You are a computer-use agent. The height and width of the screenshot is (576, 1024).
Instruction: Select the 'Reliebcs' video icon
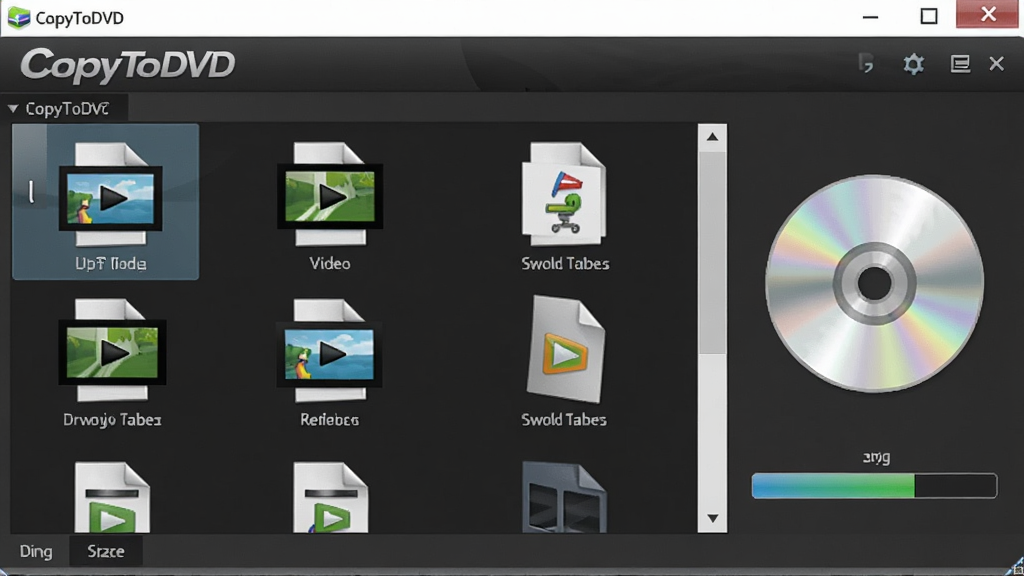pos(330,350)
